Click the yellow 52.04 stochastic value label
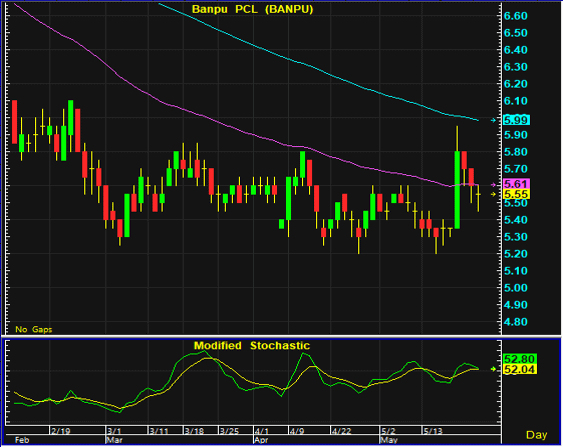 point(520,369)
